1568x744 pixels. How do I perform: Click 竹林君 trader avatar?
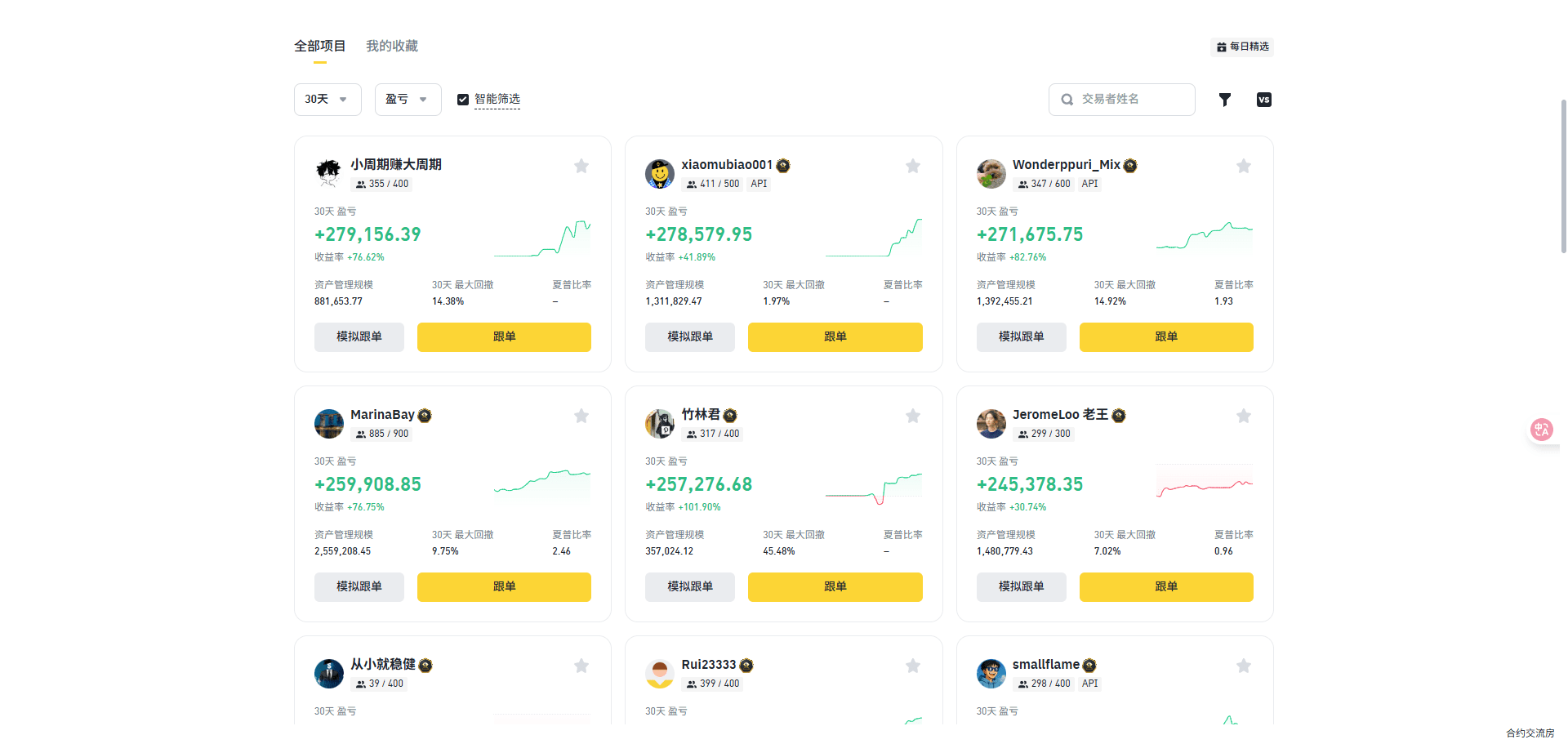(x=660, y=424)
